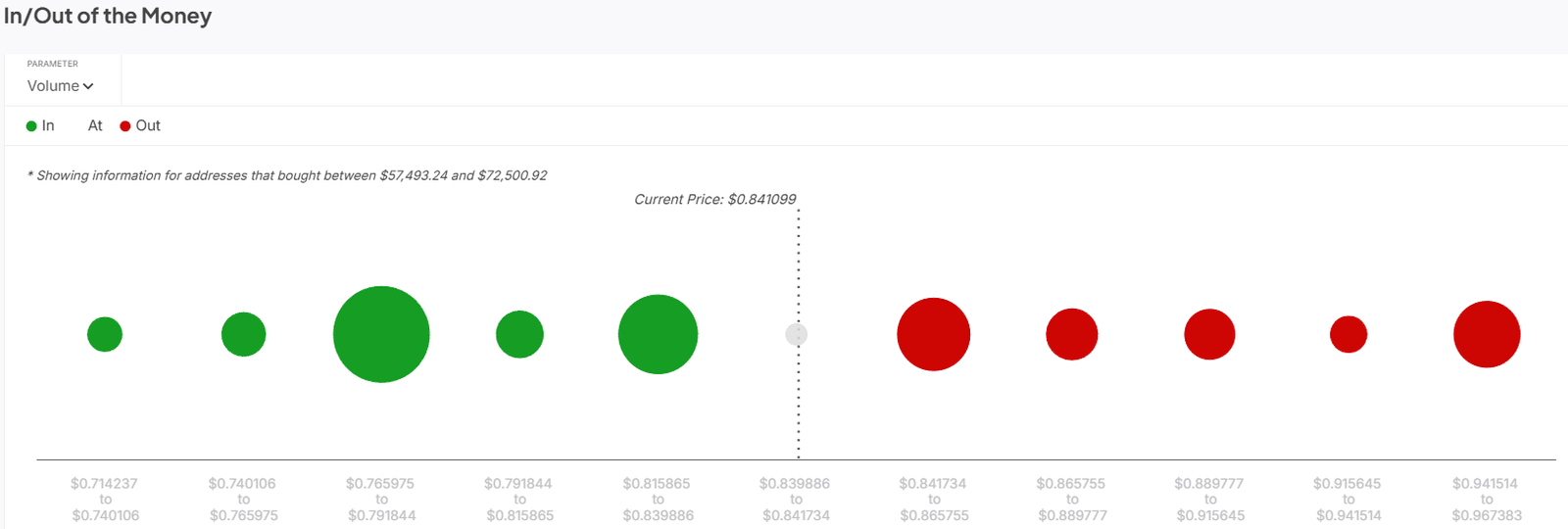This screenshot has width=1568, height=529.
Task: Select the rightmost red bubble
Action: [x=1487, y=334]
